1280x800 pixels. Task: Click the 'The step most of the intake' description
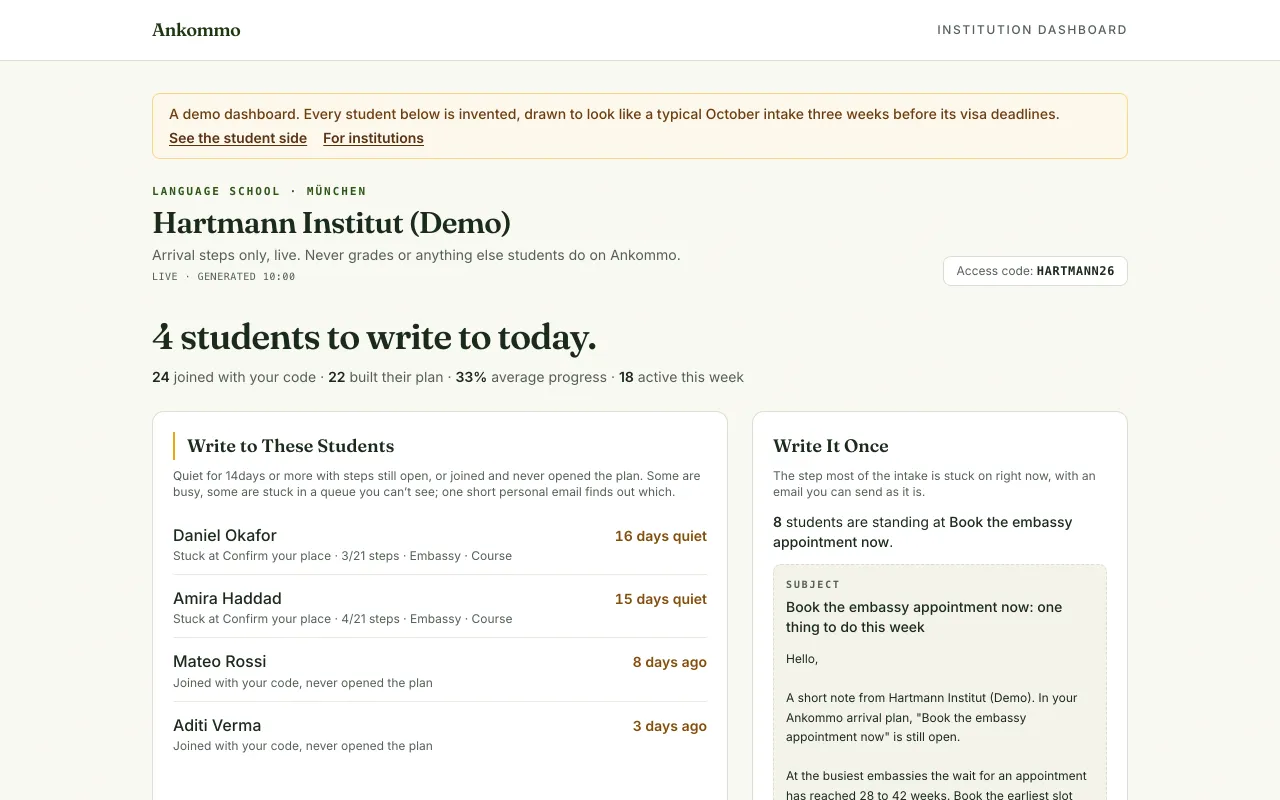point(934,484)
